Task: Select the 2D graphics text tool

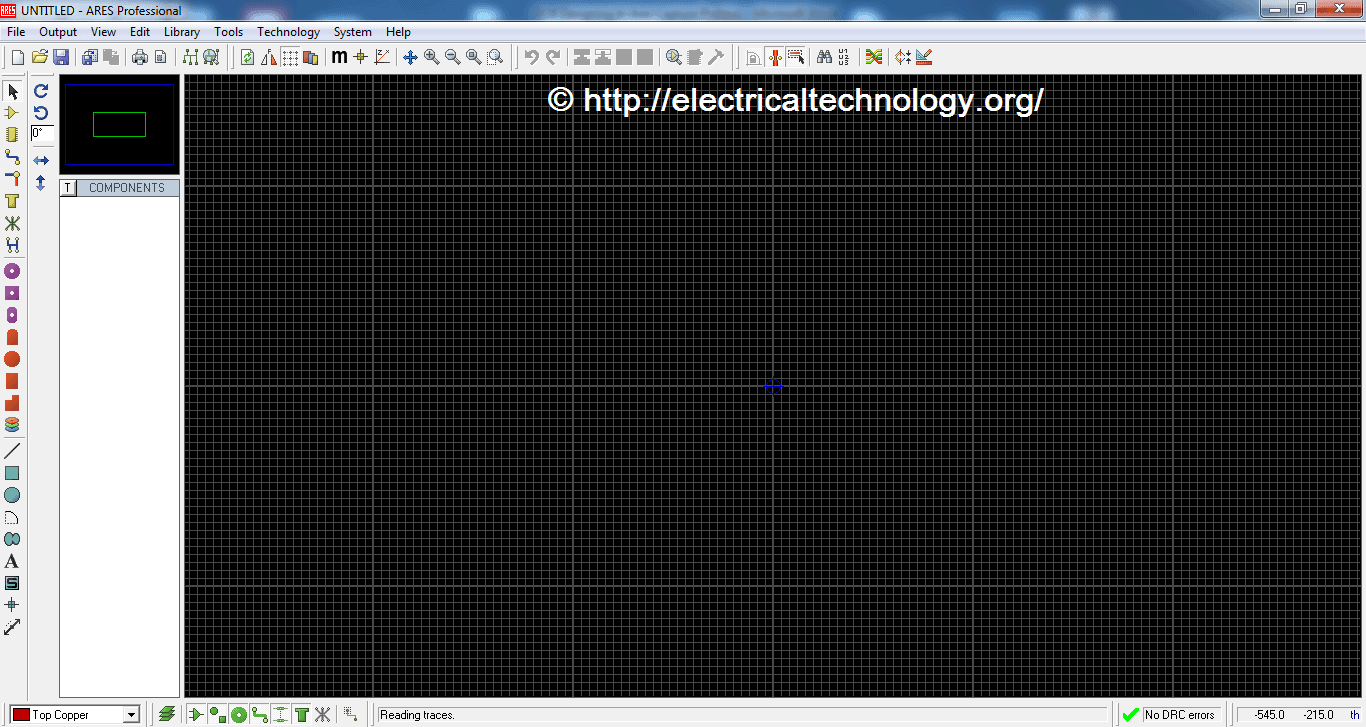Action: pos(12,561)
